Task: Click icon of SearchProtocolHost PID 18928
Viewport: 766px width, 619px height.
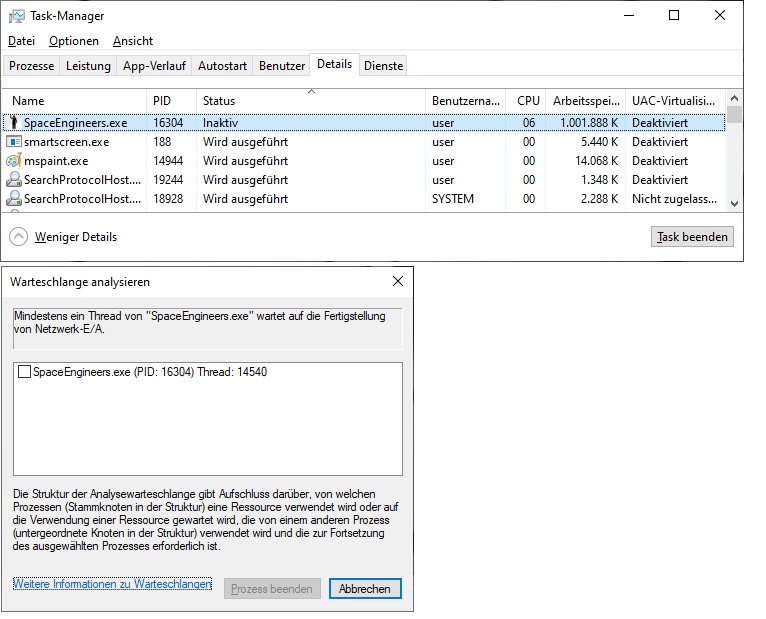Action: (14, 199)
